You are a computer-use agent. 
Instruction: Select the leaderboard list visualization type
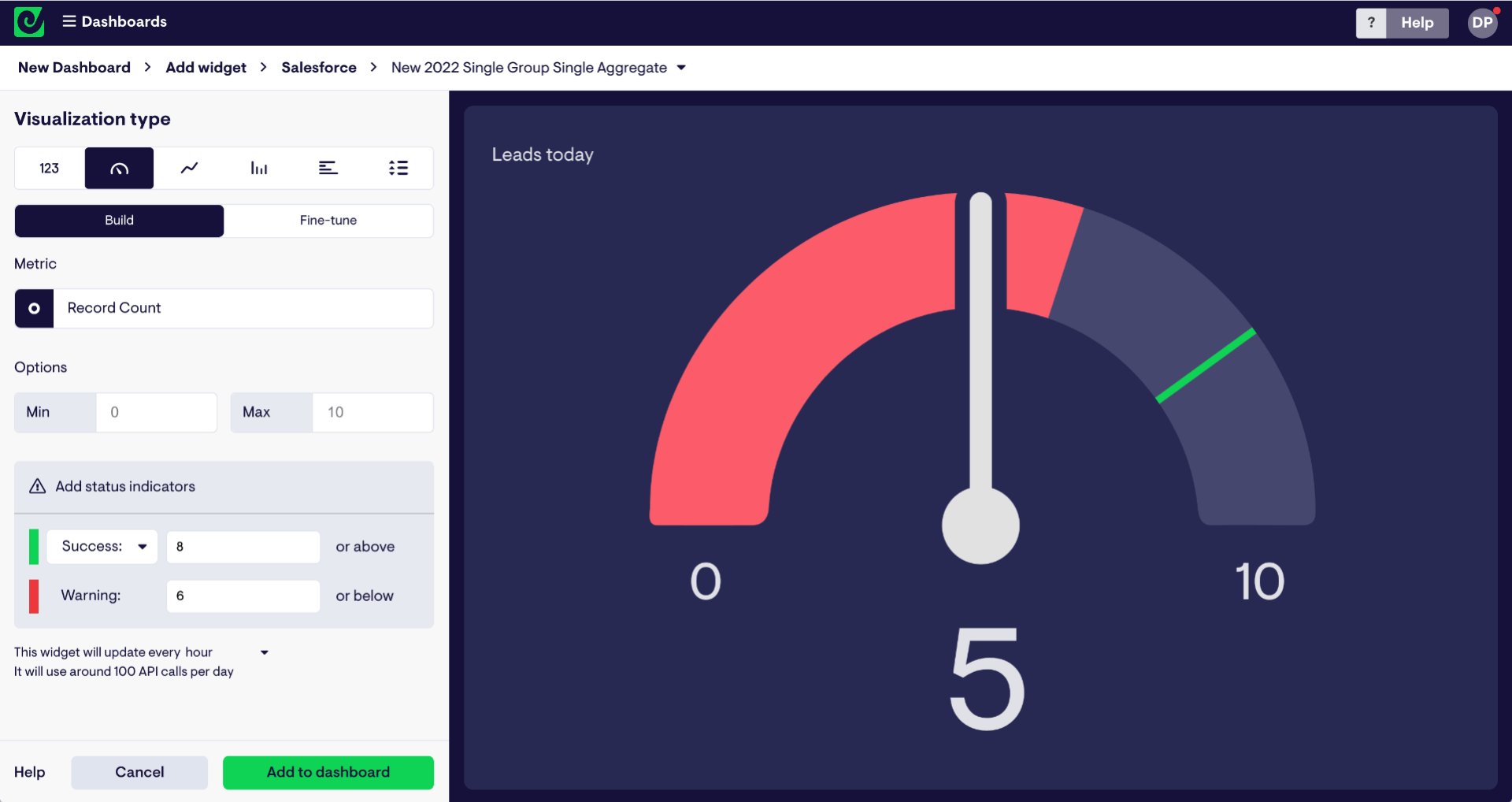[398, 168]
